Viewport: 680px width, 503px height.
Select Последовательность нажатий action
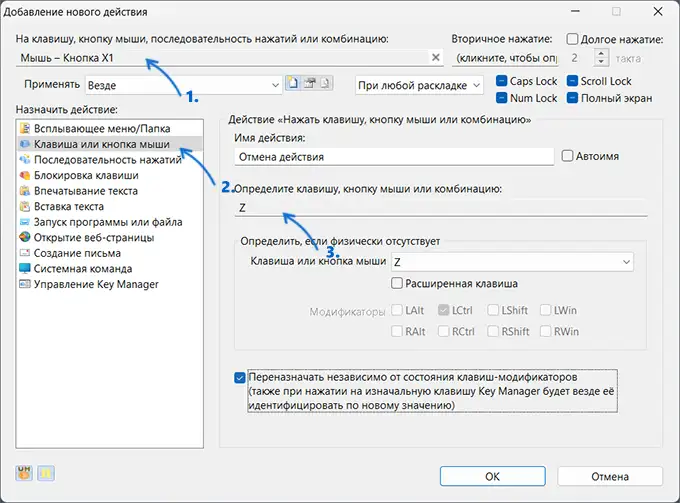pyautogui.click(x=108, y=160)
